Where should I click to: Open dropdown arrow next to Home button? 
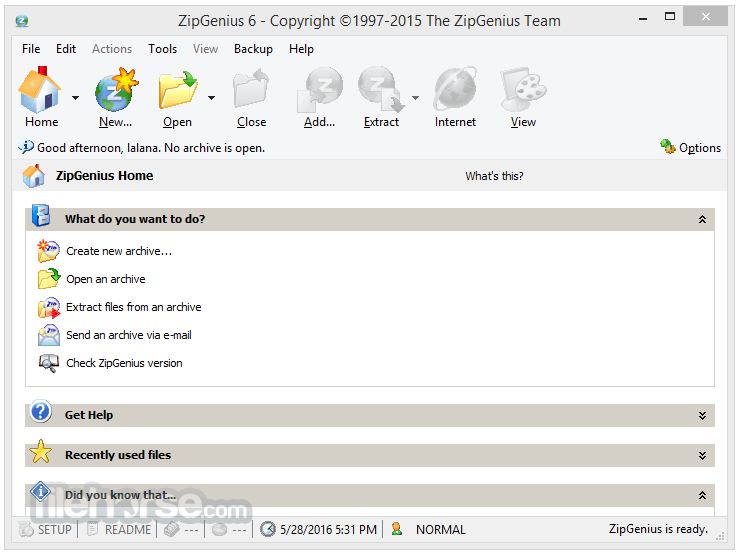[75, 98]
